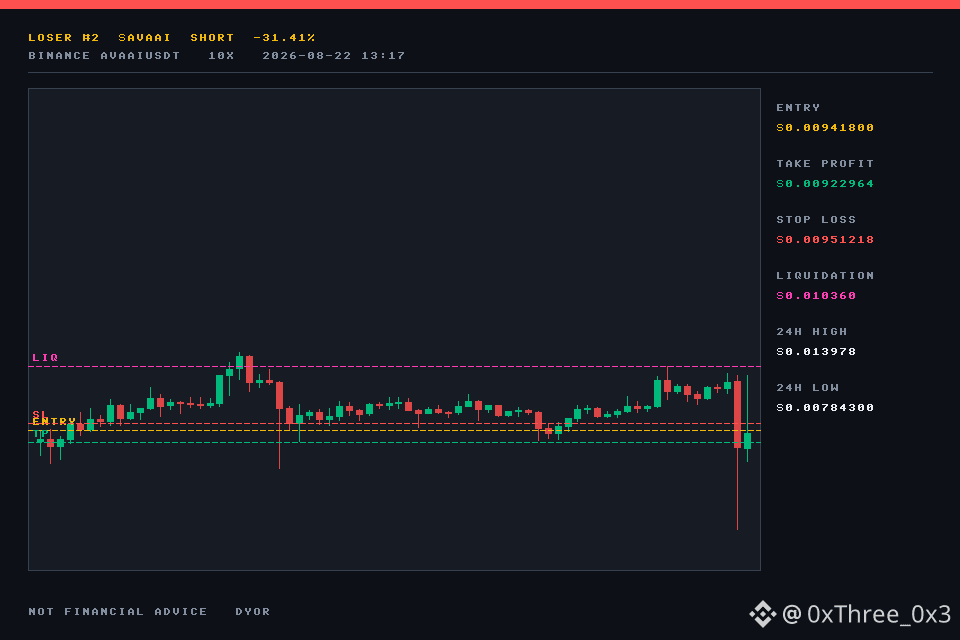Click the 'TAKE PROFIT' heading

[825, 164]
